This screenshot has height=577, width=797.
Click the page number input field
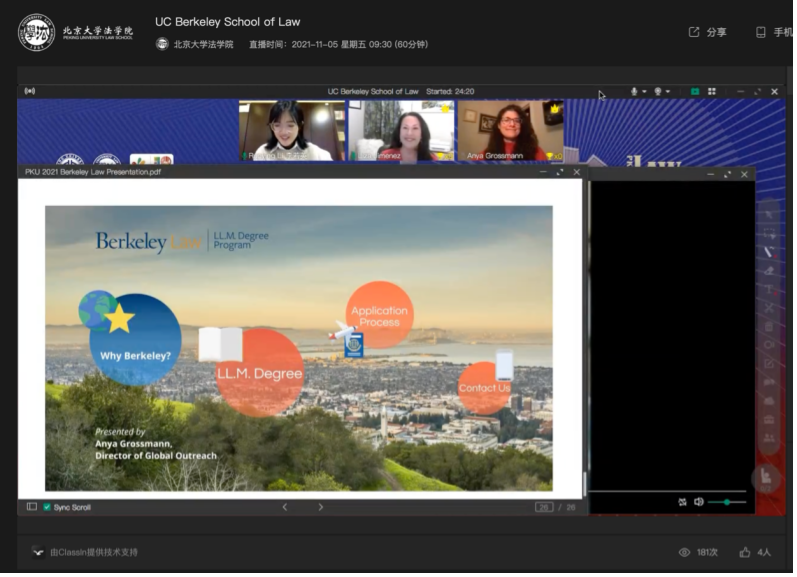point(544,507)
